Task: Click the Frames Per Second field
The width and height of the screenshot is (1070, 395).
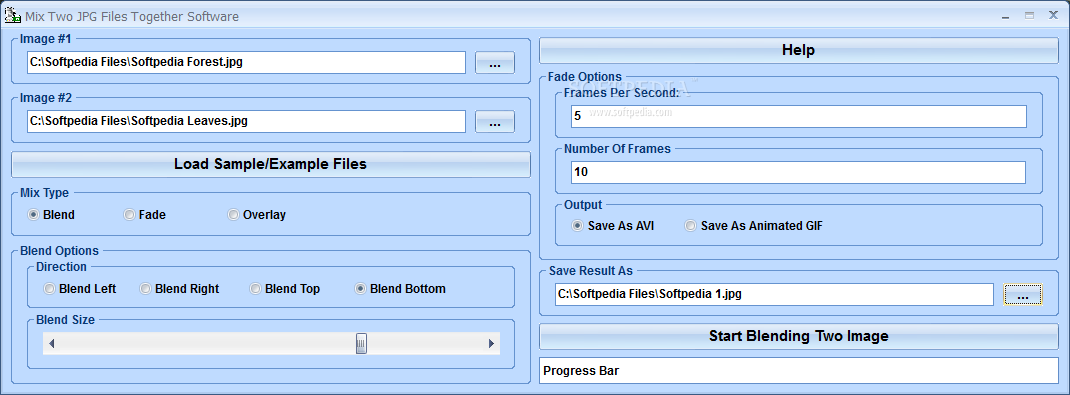Action: pos(798,117)
